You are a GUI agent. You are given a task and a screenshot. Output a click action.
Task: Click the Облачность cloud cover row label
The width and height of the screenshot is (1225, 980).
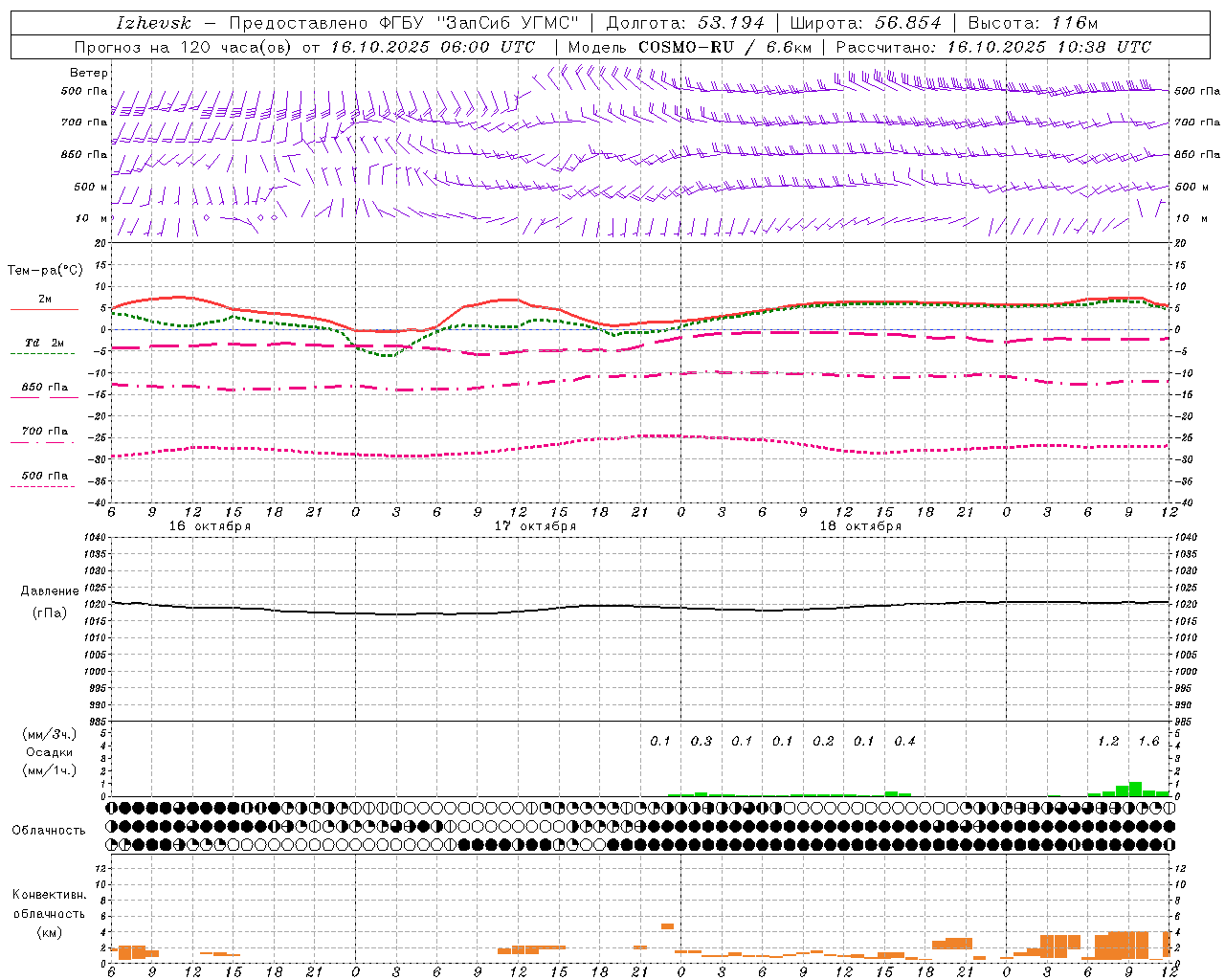49,831
